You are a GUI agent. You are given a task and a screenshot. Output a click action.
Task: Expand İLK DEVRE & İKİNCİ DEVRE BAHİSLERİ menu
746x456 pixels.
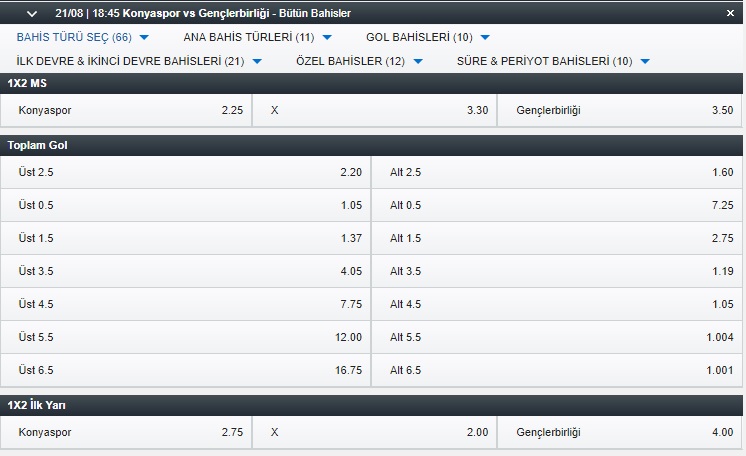[139, 61]
